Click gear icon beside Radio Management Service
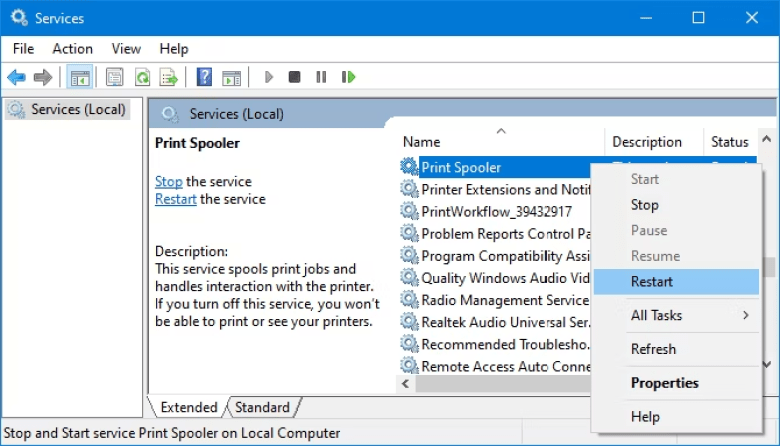 [x=409, y=299]
